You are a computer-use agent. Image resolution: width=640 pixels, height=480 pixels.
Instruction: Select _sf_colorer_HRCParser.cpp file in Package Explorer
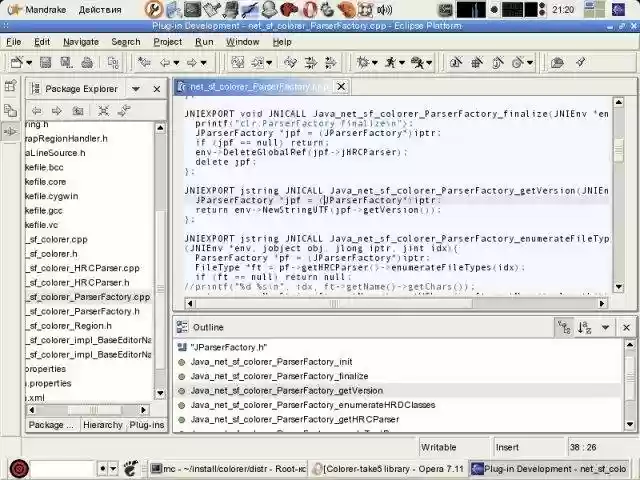[x=84, y=268]
